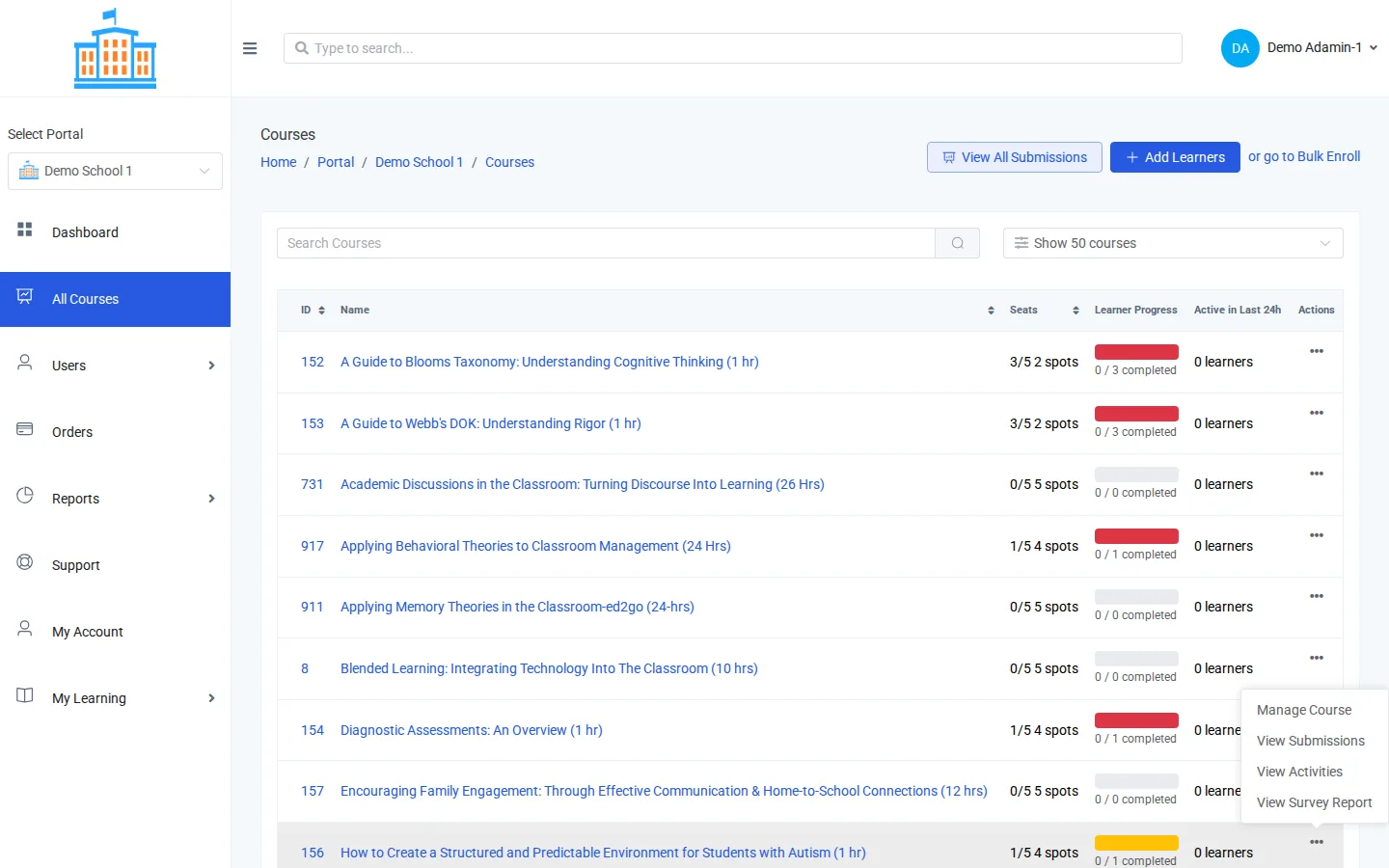Open actions menu for course 911
This screenshot has height=868, width=1389.
(1317, 596)
